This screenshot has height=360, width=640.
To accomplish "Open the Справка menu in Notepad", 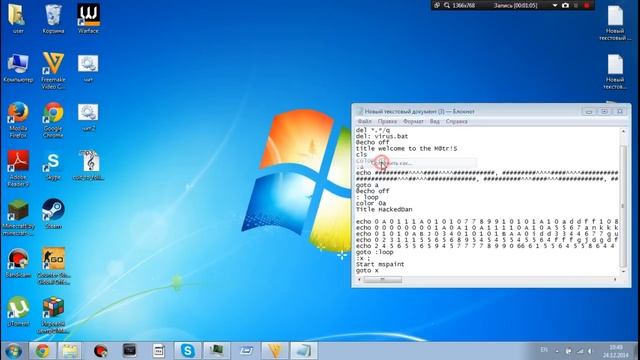I will point(456,121).
